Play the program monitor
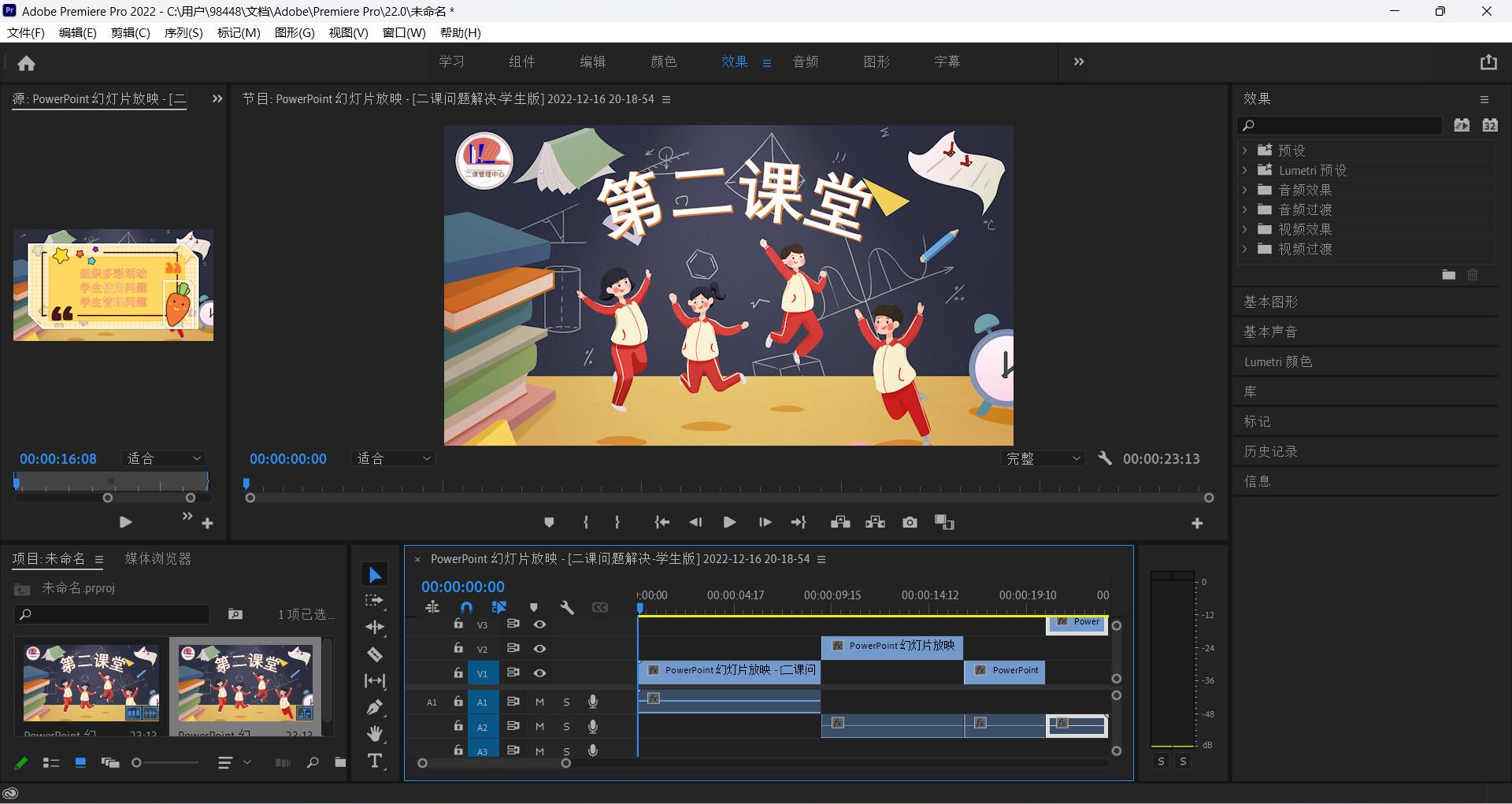The width and height of the screenshot is (1512, 804). click(x=729, y=522)
